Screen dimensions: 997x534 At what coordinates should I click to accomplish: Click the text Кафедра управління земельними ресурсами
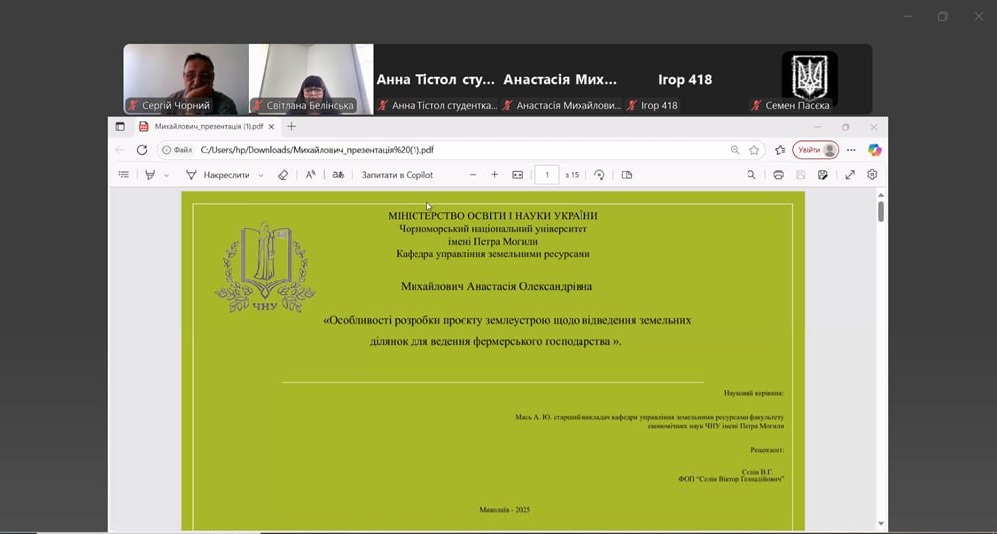pyautogui.click(x=493, y=254)
